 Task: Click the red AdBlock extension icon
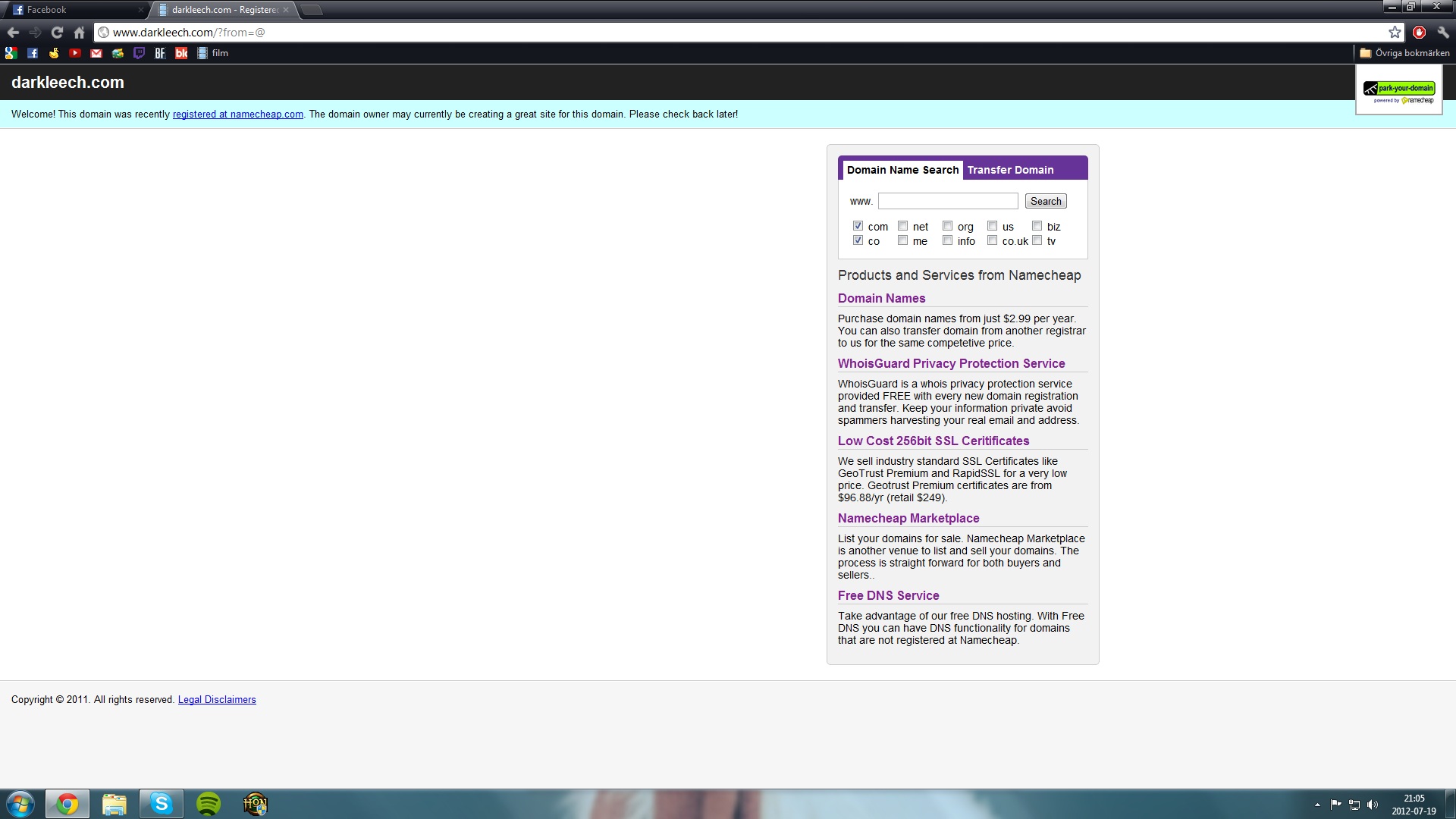[1419, 32]
